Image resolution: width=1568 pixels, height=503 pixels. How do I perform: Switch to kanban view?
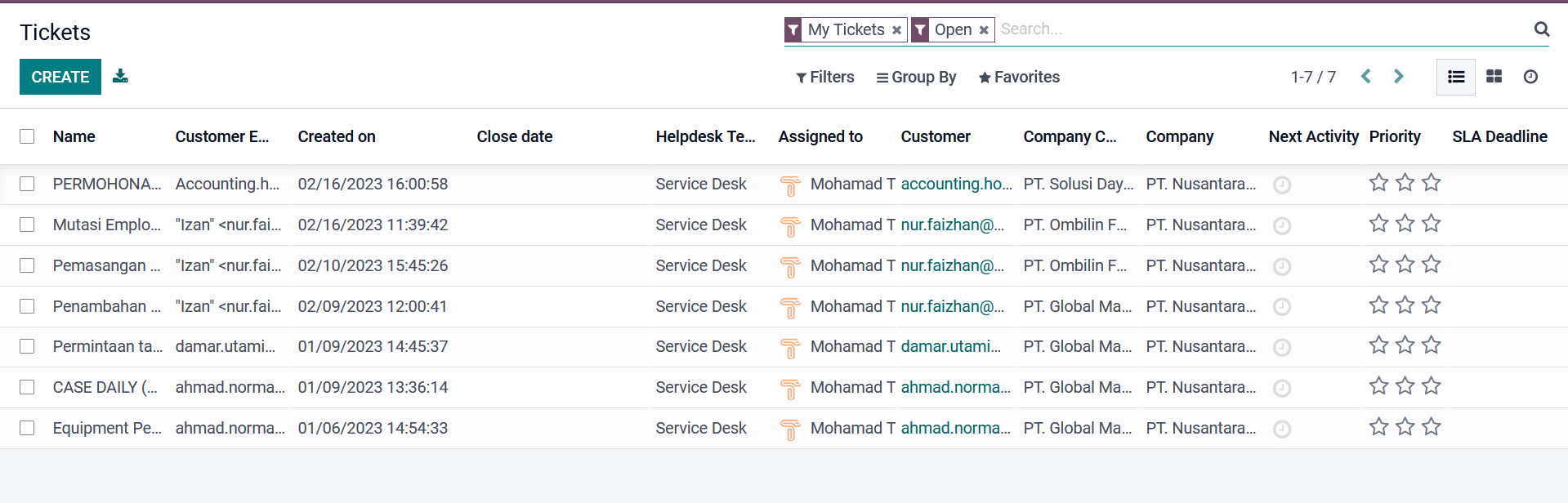click(1494, 77)
